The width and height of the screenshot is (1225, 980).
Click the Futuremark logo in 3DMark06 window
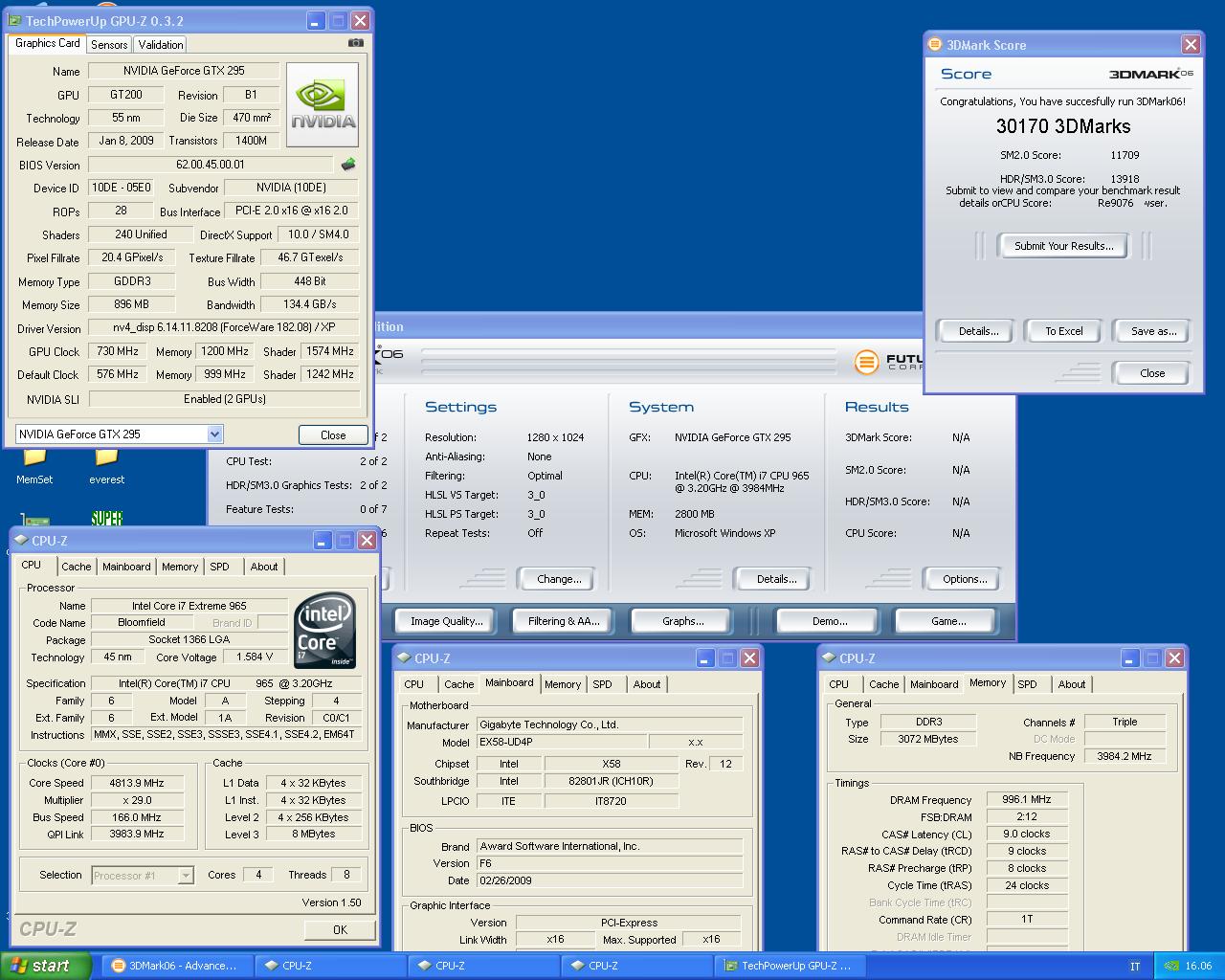point(865,362)
